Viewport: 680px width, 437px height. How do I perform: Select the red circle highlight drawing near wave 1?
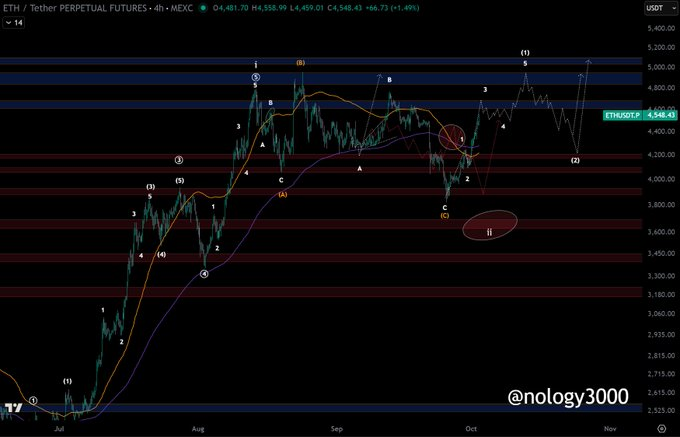click(x=451, y=137)
